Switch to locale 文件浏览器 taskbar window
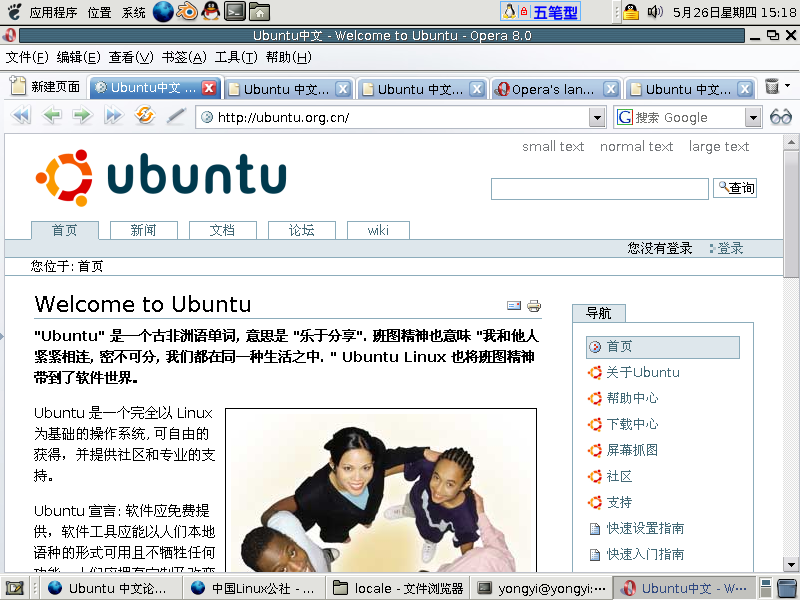 (398, 588)
